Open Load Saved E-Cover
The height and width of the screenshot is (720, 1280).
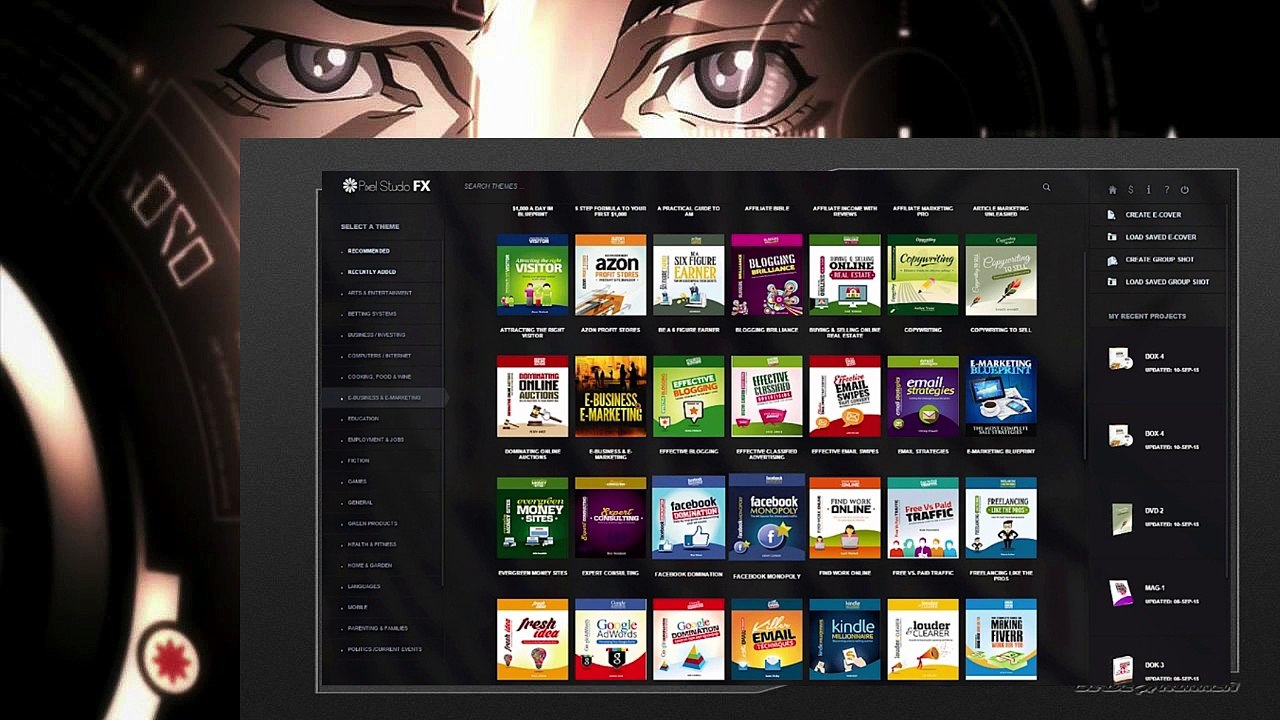click(x=1160, y=237)
